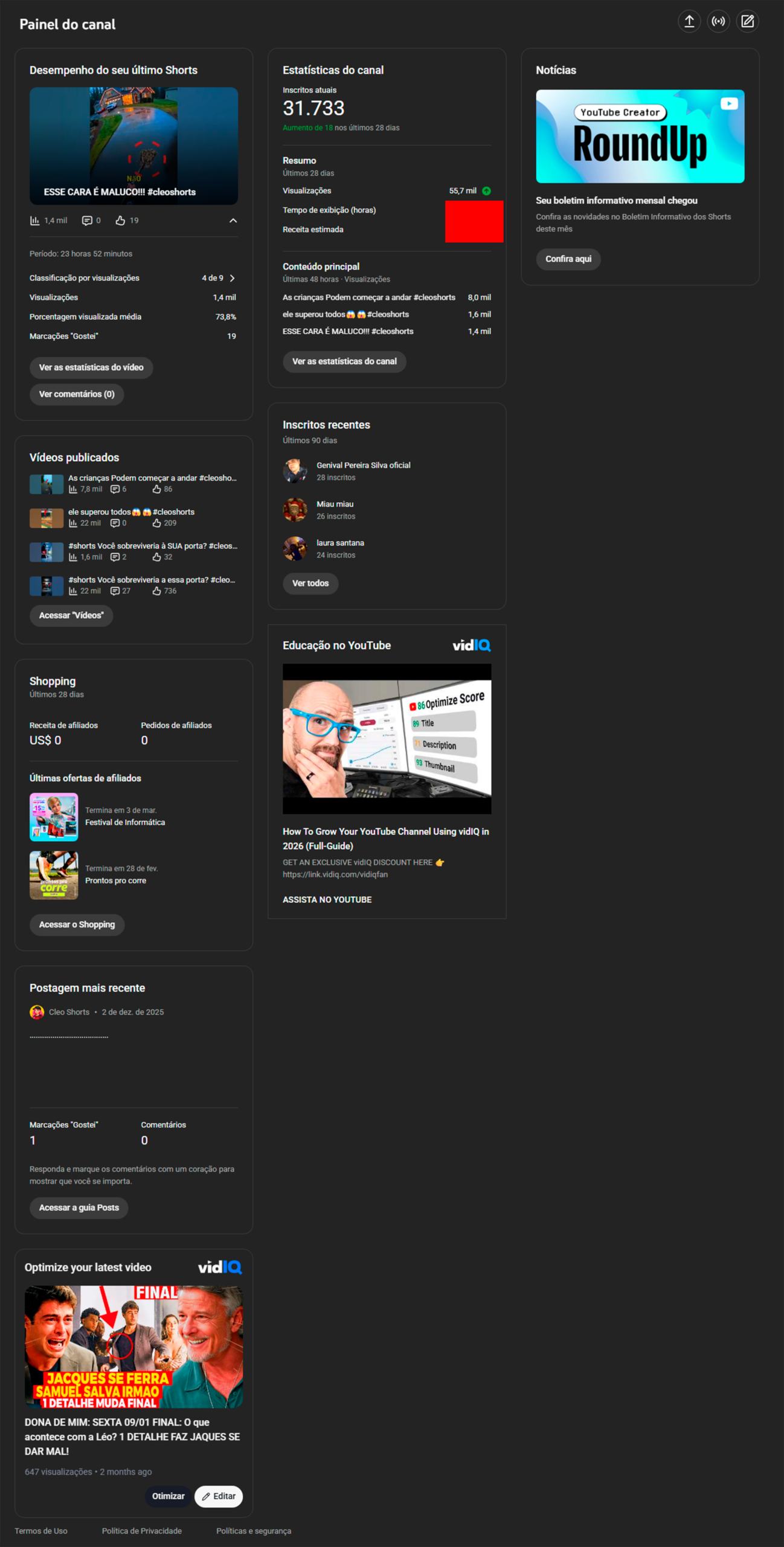Click the vidIQ logo in Optimize your latest video
The height and width of the screenshot is (1547, 784).
220,1267
